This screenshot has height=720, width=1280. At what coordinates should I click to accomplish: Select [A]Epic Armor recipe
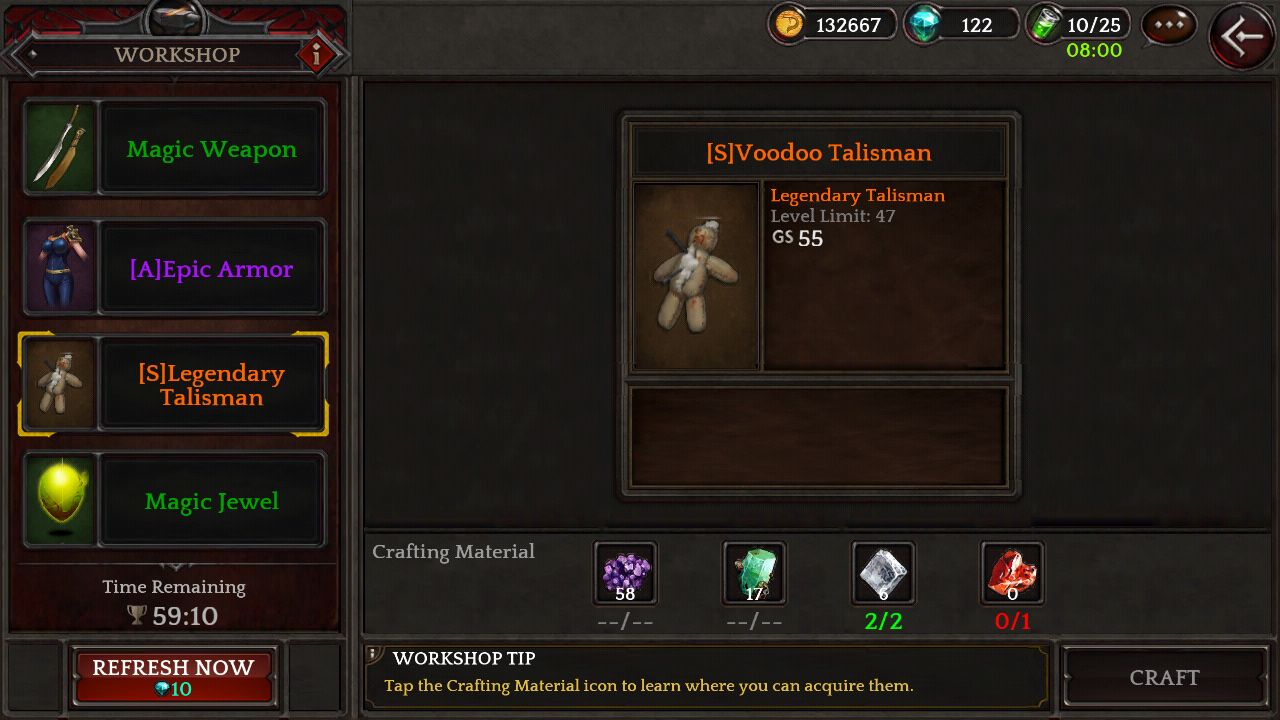click(x=175, y=268)
